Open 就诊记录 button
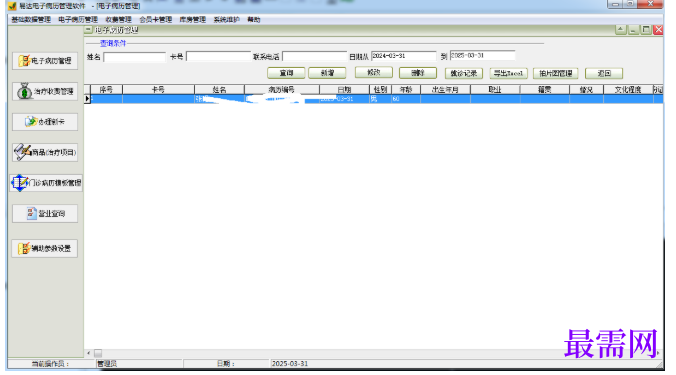Image resolution: width=676 pixels, height=375 pixels. coord(463,74)
